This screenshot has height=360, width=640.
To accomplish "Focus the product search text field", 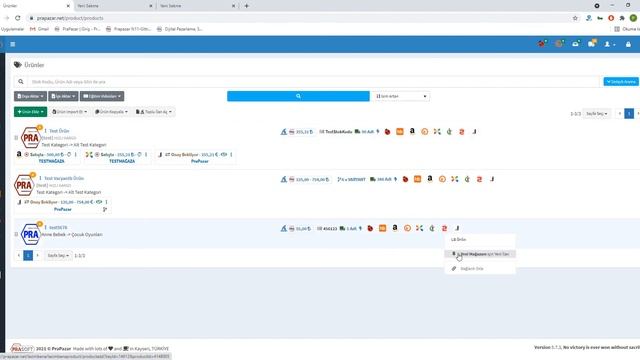I will coord(313,82).
